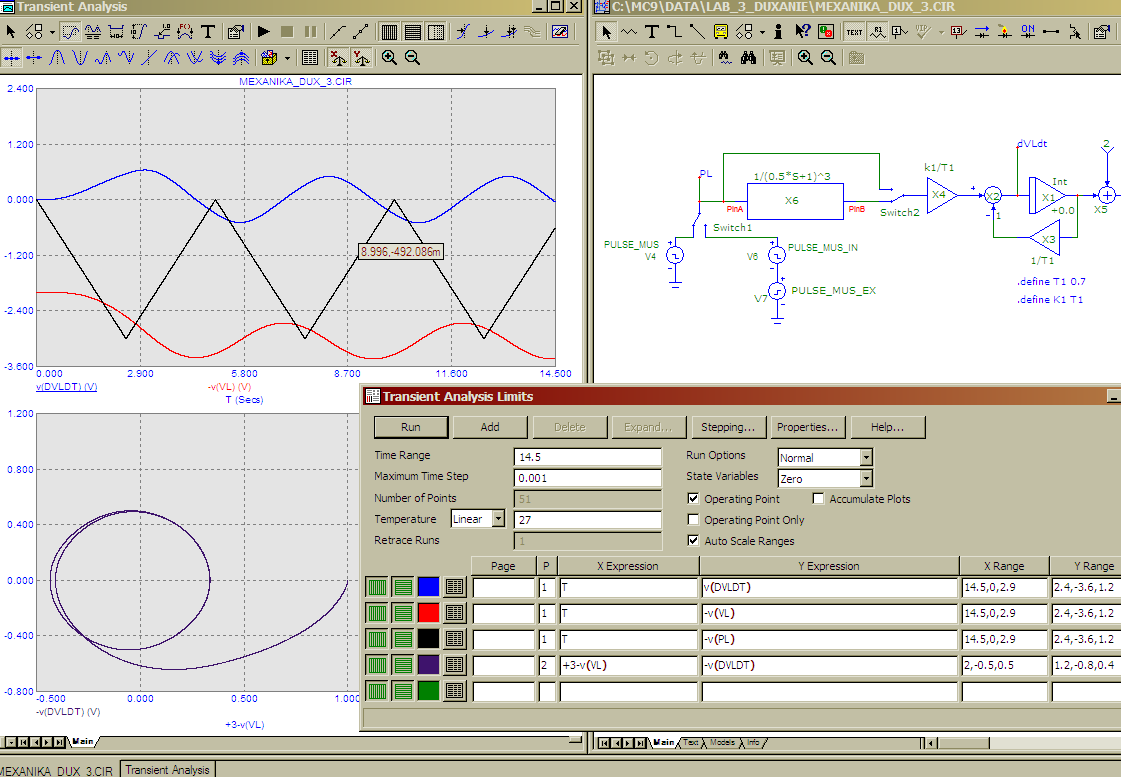Change the black color swatch for -v(PL)
The image size is (1121, 777).
[x=428, y=638]
